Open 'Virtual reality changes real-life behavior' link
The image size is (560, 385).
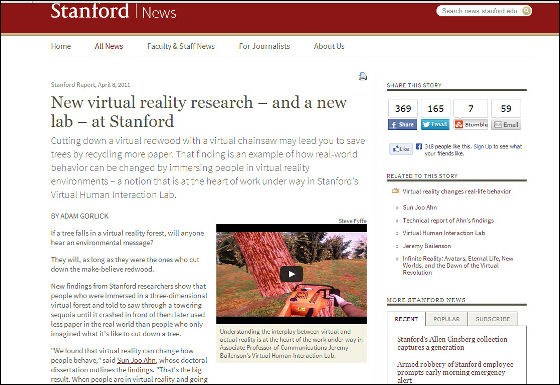click(x=457, y=191)
